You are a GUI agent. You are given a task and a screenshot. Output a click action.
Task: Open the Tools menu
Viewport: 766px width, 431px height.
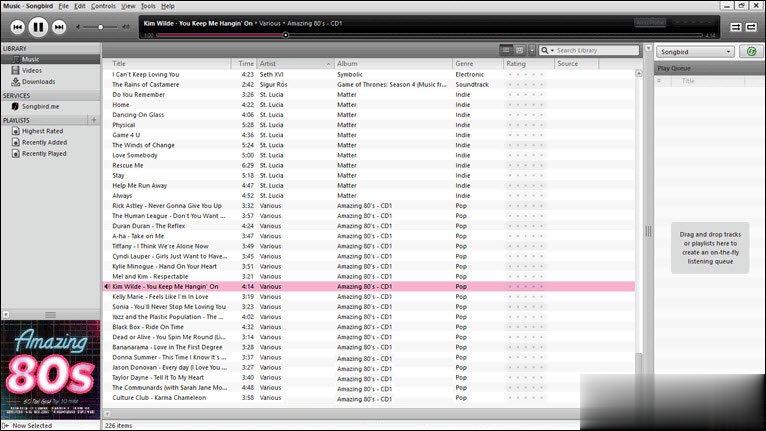pyautogui.click(x=148, y=6)
